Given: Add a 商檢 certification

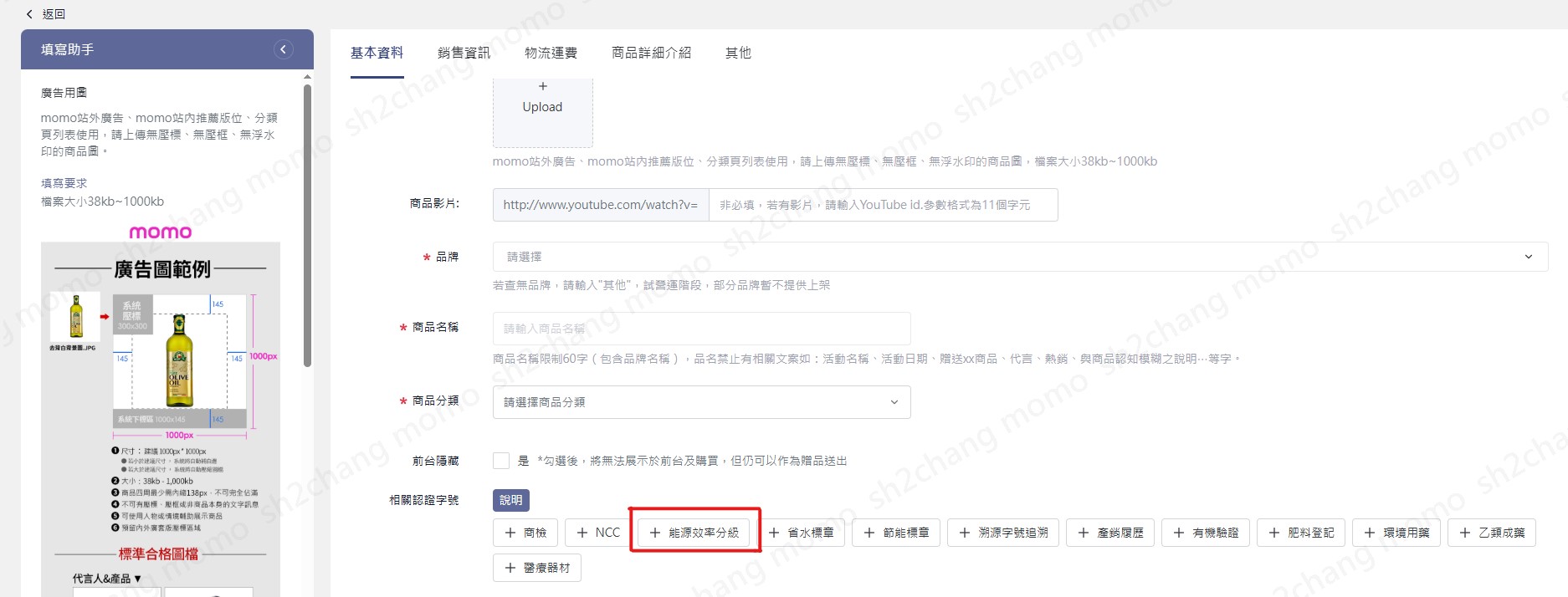Looking at the screenshot, I should 525,533.
